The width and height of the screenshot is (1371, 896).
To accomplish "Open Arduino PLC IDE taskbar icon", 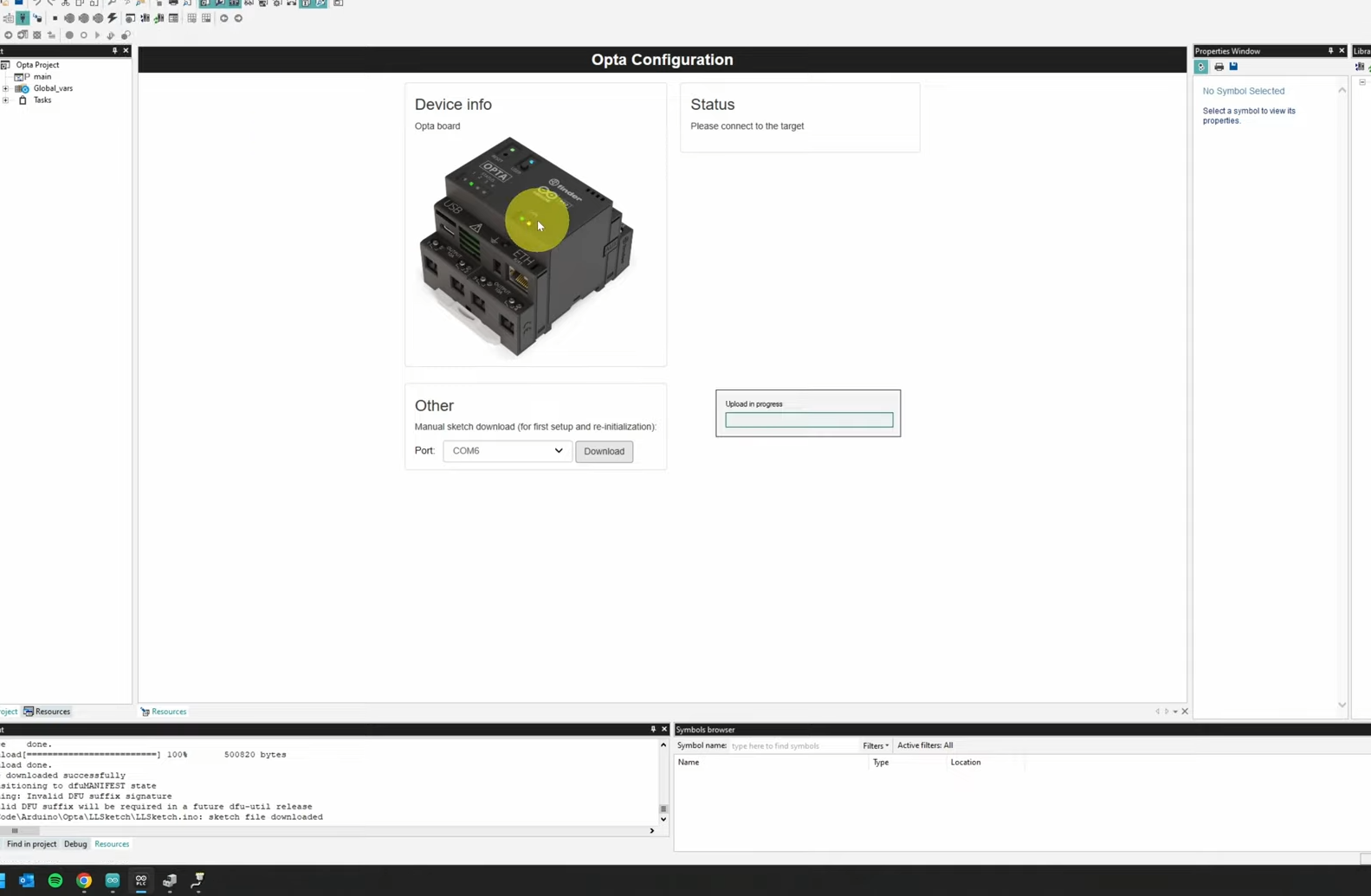I will [140, 880].
